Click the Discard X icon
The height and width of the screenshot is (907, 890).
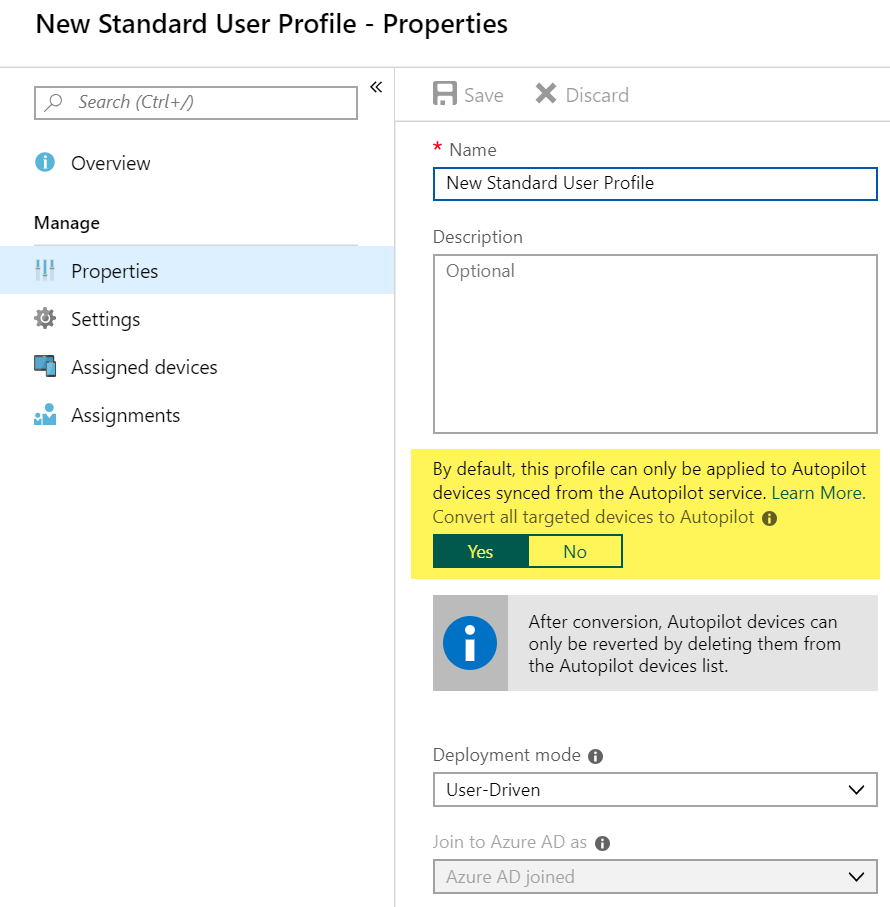pos(545,95)
